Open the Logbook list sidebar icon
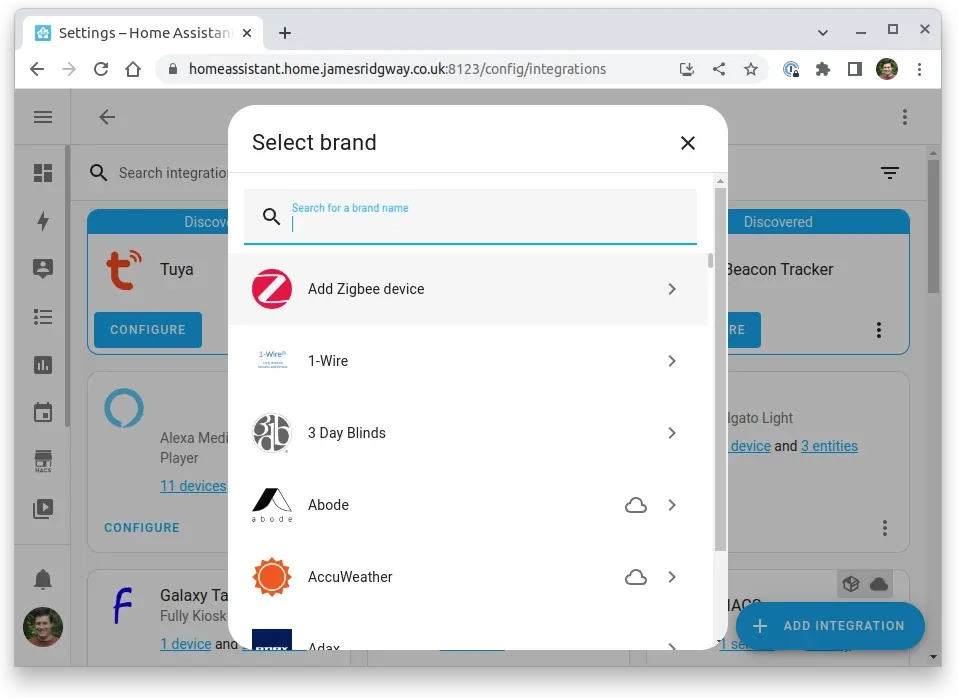 click(43, 317)
